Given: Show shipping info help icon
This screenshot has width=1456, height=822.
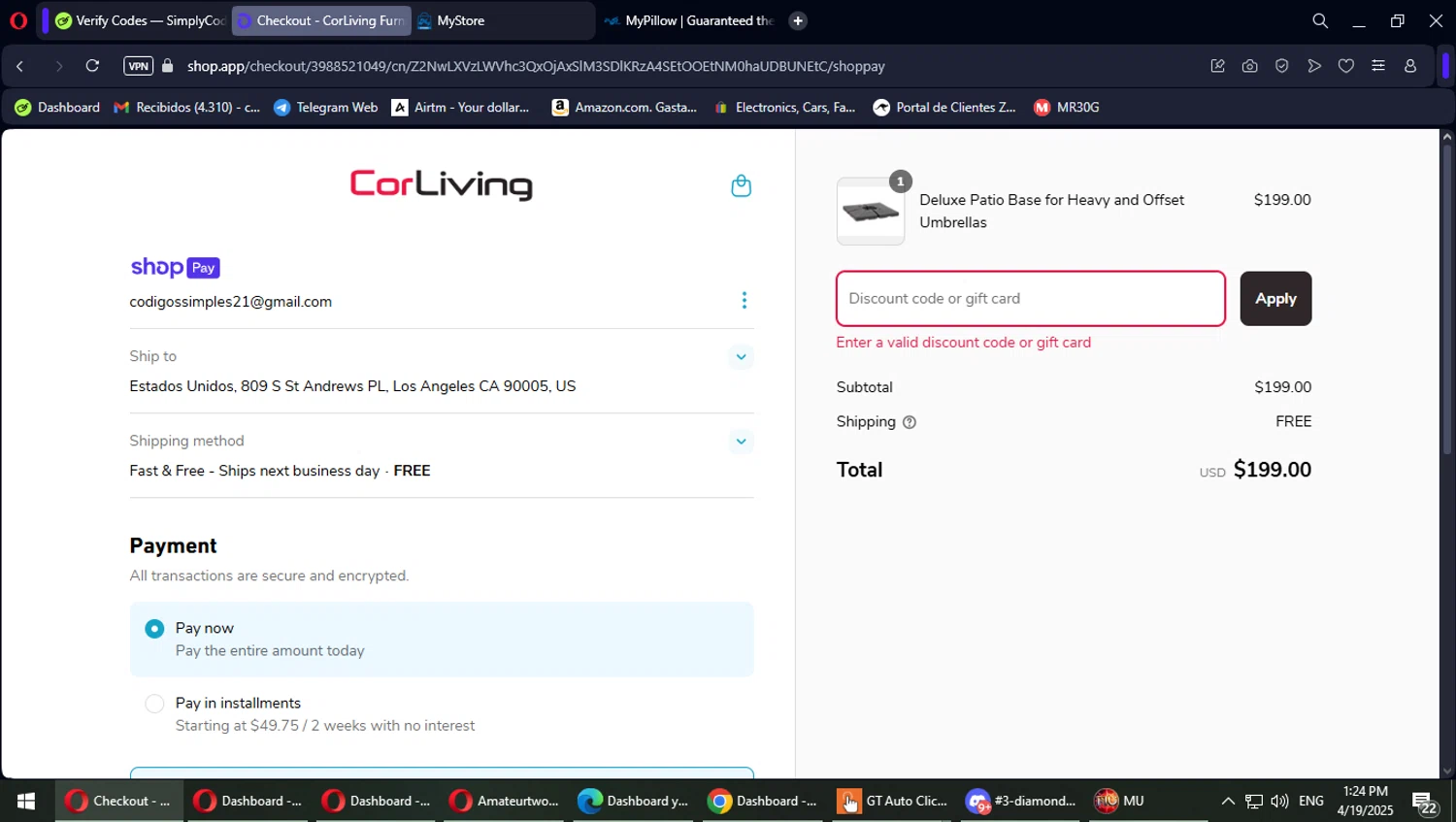Looking at the screenshot, I should [910, 422].
